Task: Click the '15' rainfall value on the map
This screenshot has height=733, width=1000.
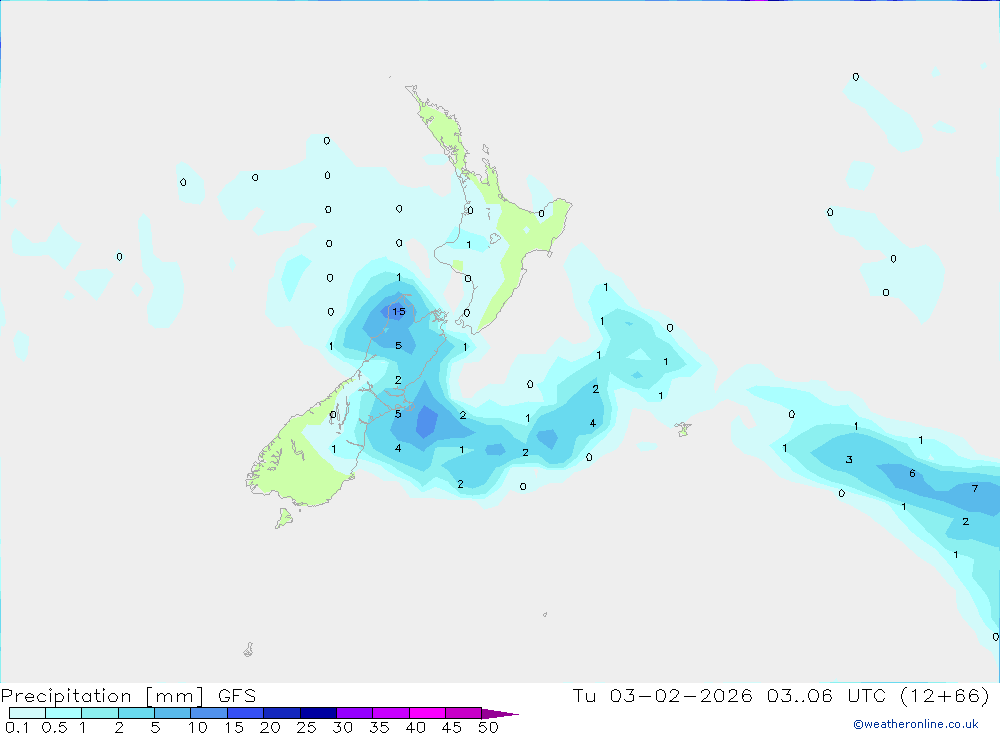Action: point(399,311)
